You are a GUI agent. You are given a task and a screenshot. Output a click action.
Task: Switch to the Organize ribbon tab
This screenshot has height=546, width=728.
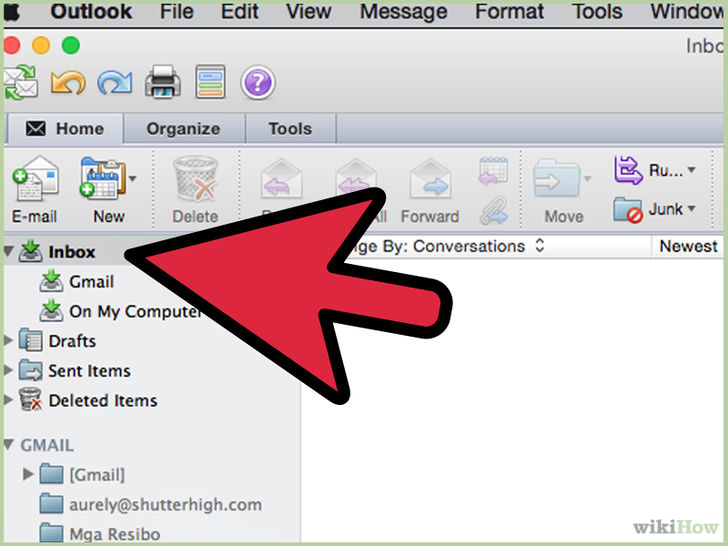tap(183, 129)
